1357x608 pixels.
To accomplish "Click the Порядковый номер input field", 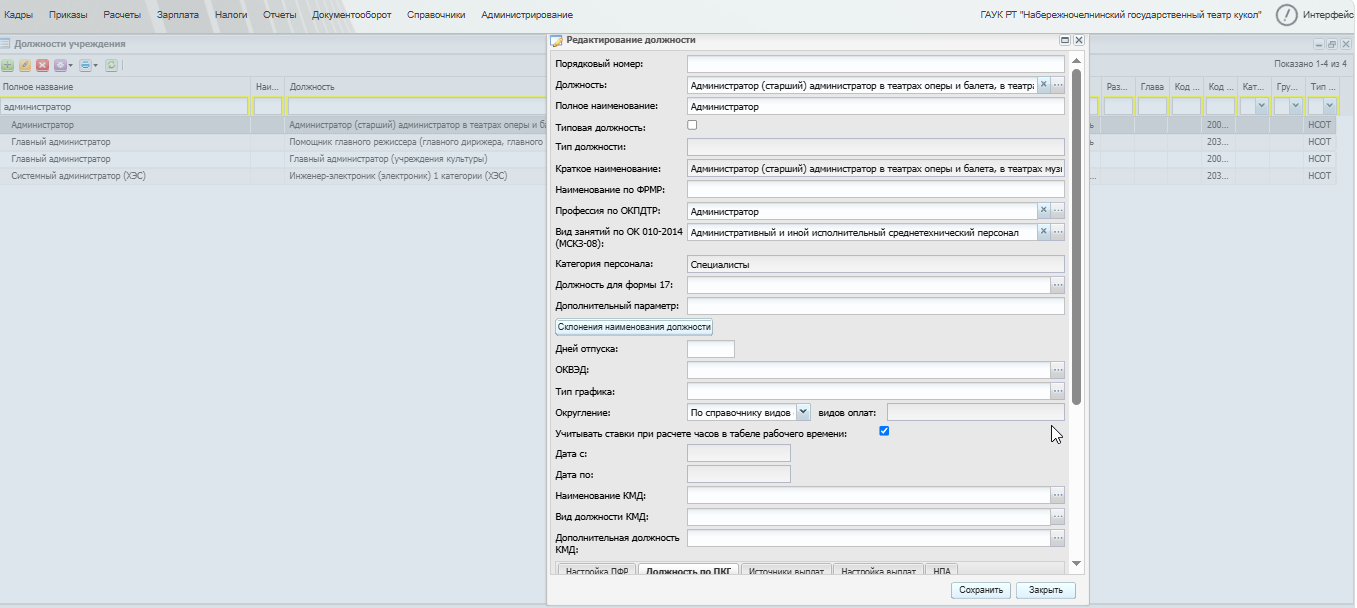I will 876,64.
